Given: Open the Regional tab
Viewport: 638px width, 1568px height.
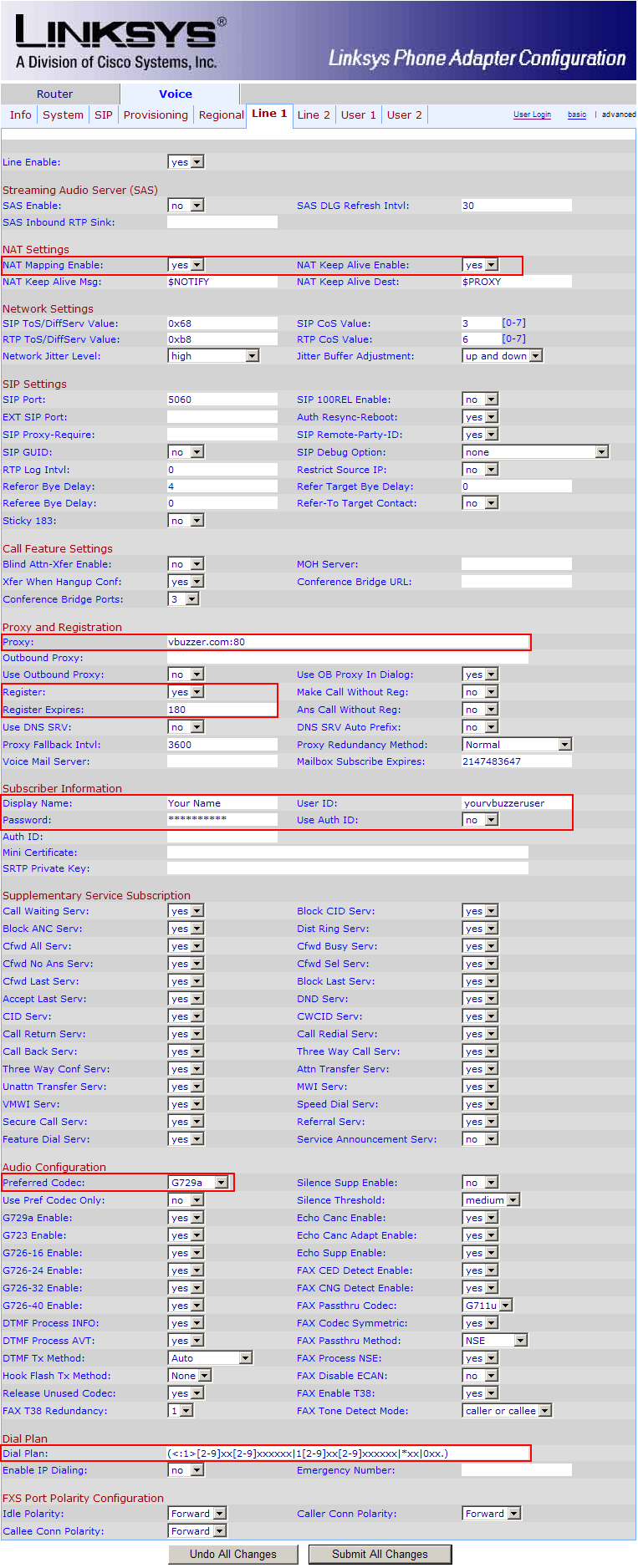Looking at the screenshot, I should pyautogui.click(x=221, y=115).
